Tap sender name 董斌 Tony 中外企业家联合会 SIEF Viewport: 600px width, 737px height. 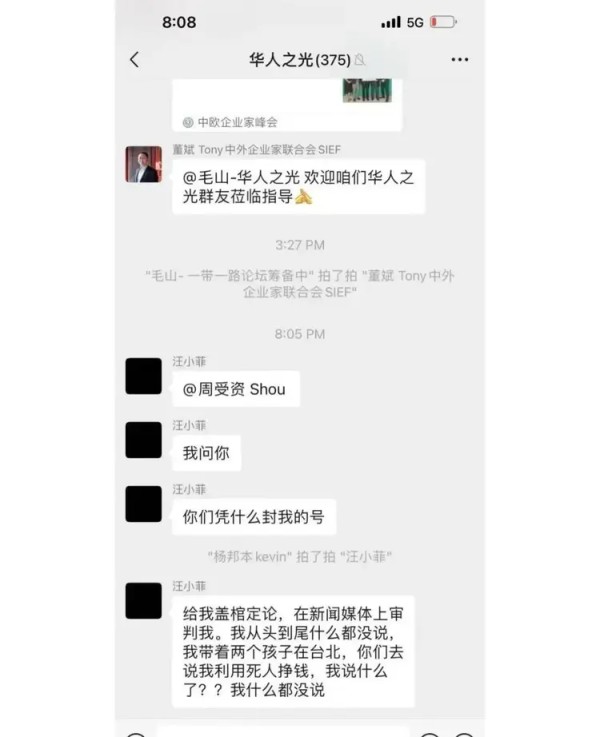click(257, 149)
